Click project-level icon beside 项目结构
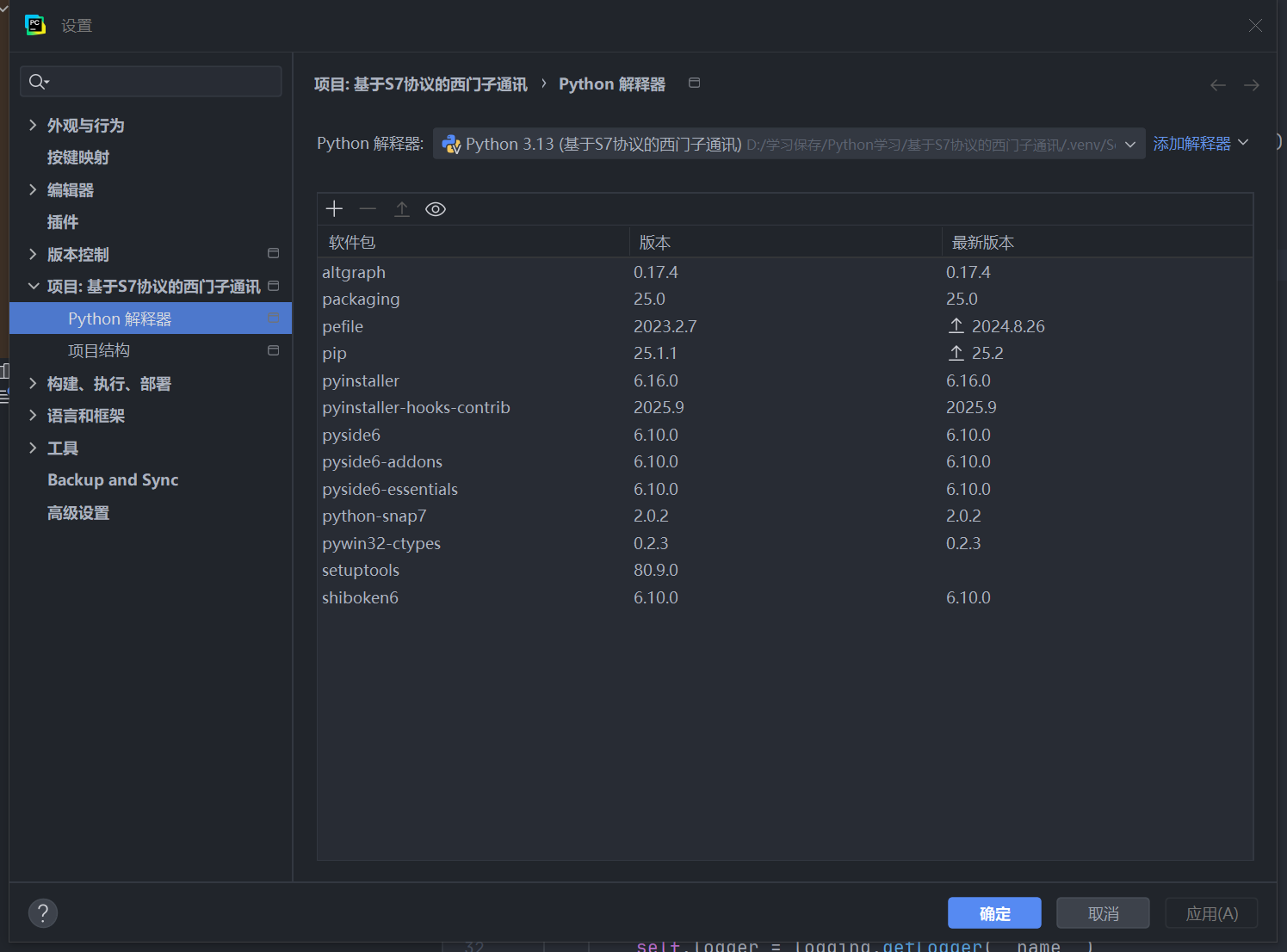This screenshot has height=952, width=1287. [x=274, y=350]
